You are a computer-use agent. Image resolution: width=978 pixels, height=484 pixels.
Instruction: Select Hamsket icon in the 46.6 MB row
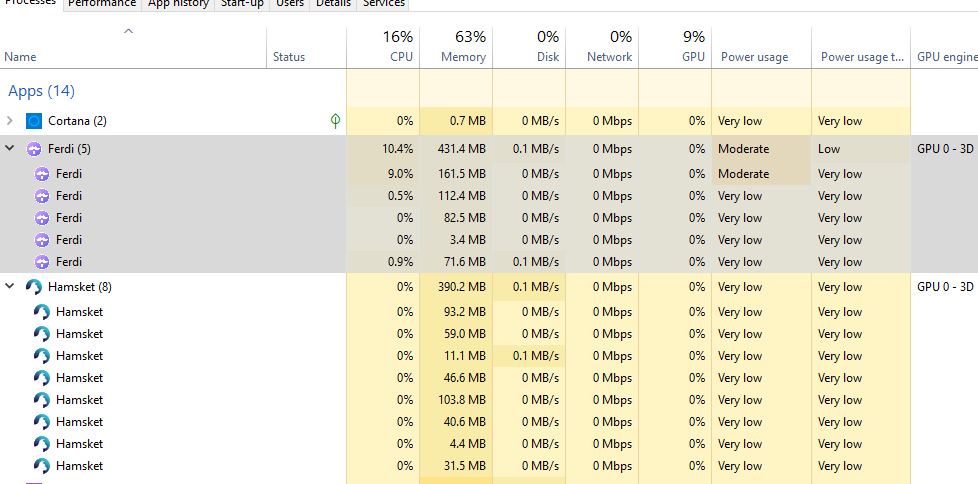42,377
